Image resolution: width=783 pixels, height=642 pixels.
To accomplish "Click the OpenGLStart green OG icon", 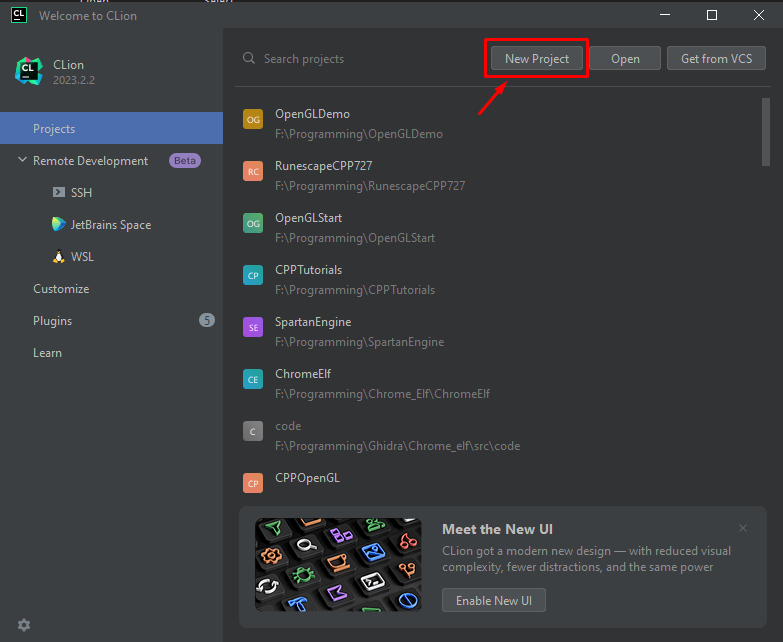I will coord(253,223).
